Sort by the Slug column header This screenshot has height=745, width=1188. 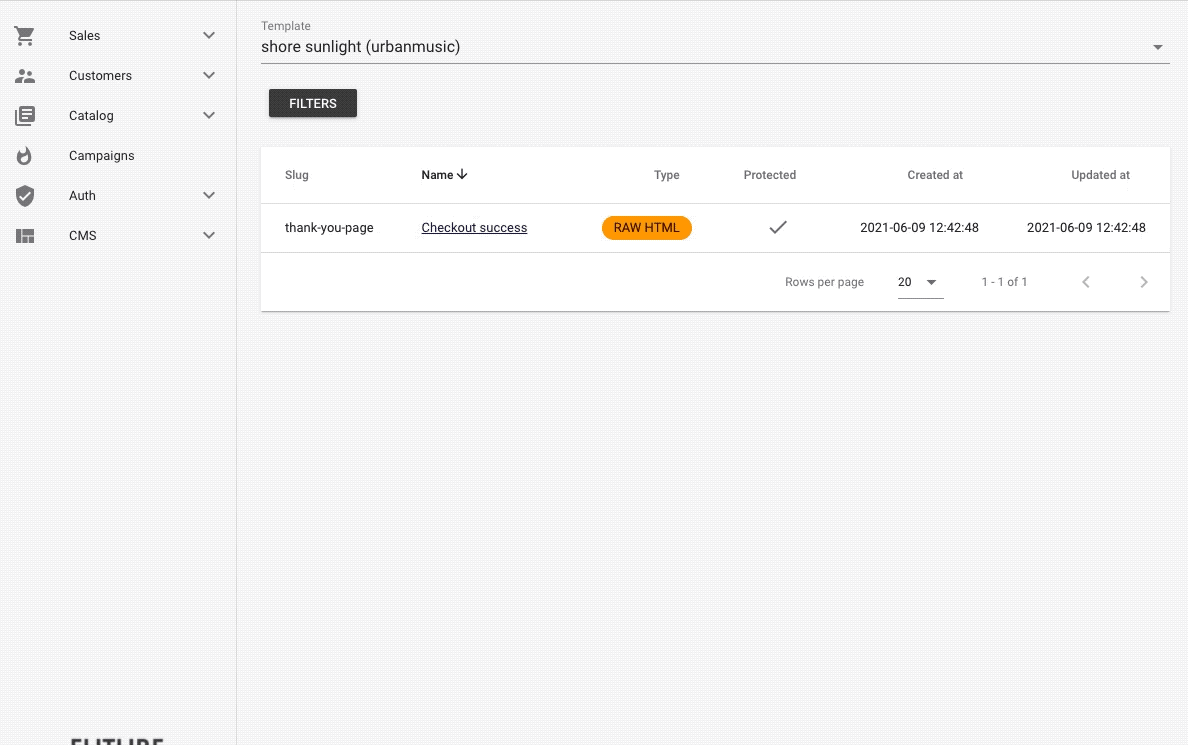[x=296, y=175]
